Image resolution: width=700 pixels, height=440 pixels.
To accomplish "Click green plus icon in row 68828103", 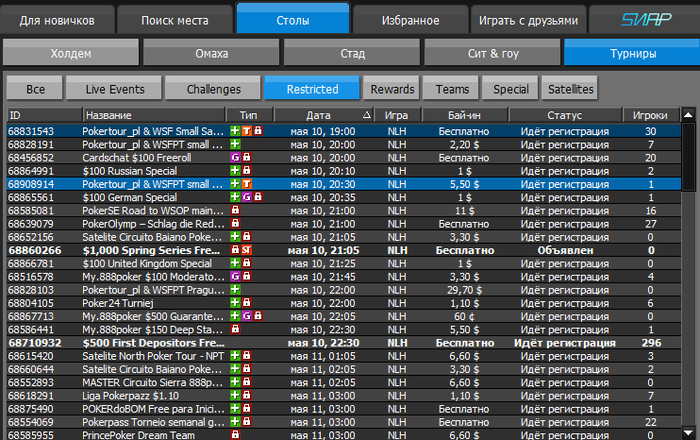I will [x=235, y=290].
